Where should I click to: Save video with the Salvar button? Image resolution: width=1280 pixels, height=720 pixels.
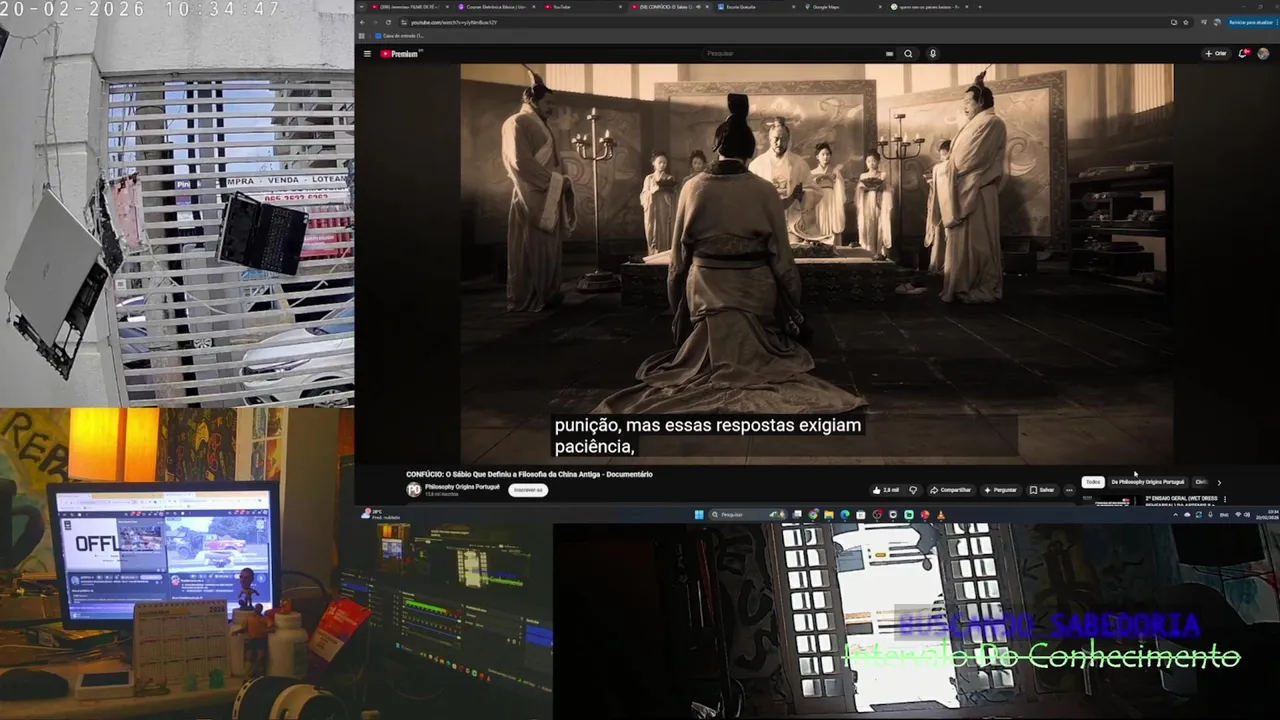(x=1042, y=490)
